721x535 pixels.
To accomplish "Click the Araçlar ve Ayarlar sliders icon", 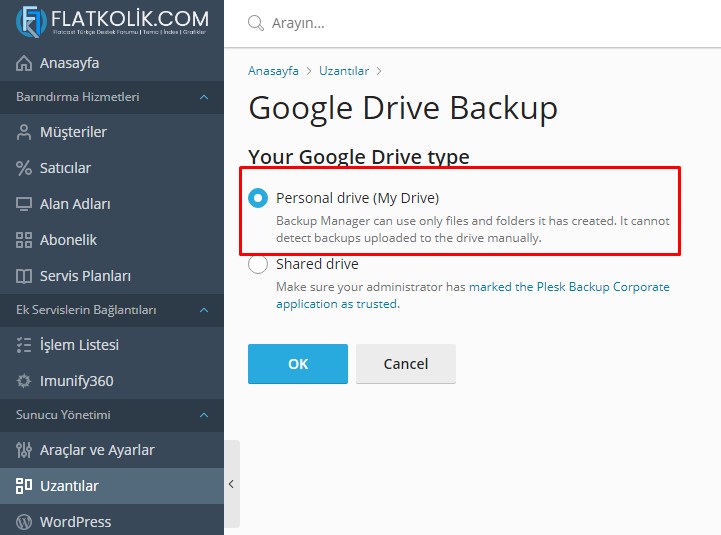I will (24, 450).
